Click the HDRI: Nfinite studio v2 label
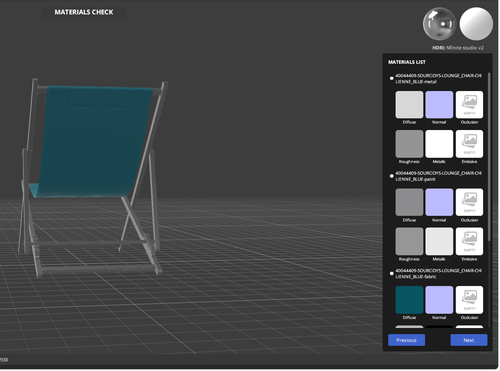The width and height of the screenshot is (500, 371). pos(458,48)
